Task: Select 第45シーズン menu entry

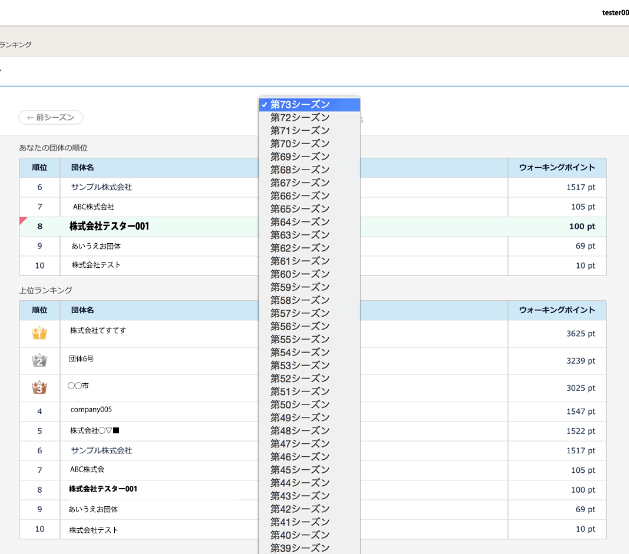Action: click(x=300, y=470)
